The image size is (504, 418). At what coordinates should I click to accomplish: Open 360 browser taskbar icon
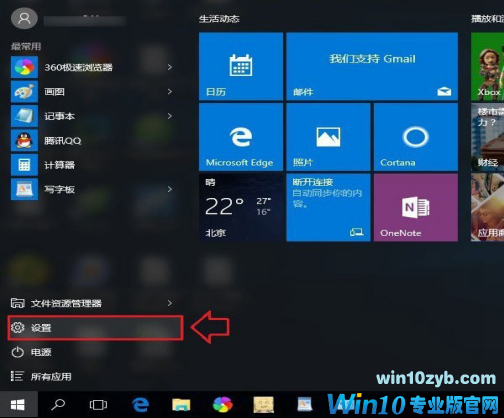point(222,405)
